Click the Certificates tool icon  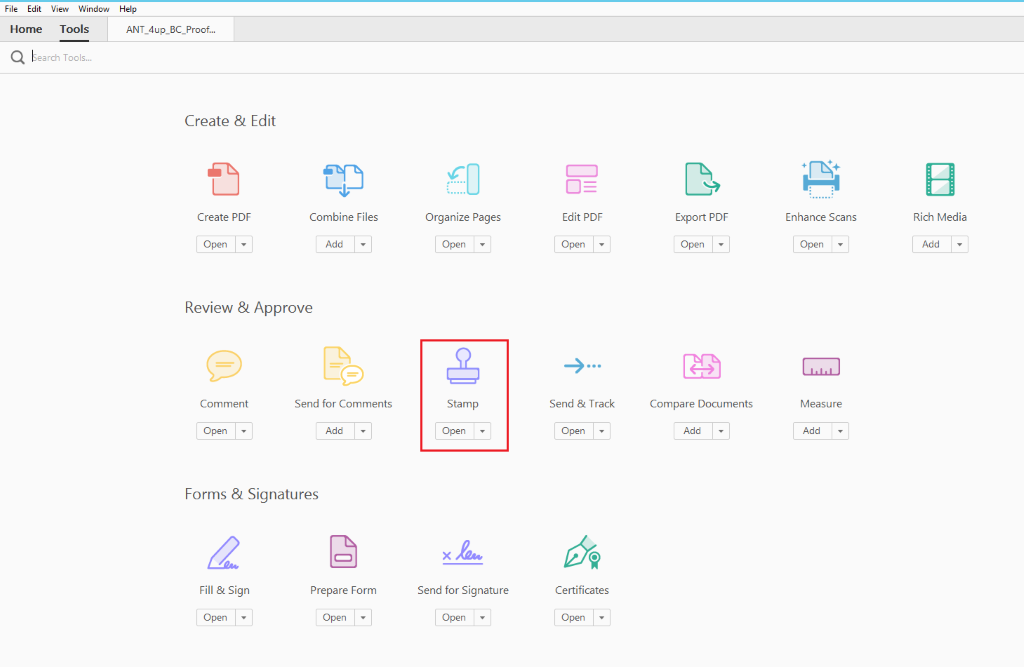581,553
